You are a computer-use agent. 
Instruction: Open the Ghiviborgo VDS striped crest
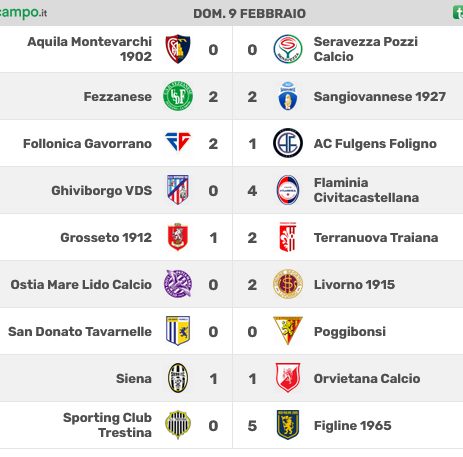(x=178, y=190)
